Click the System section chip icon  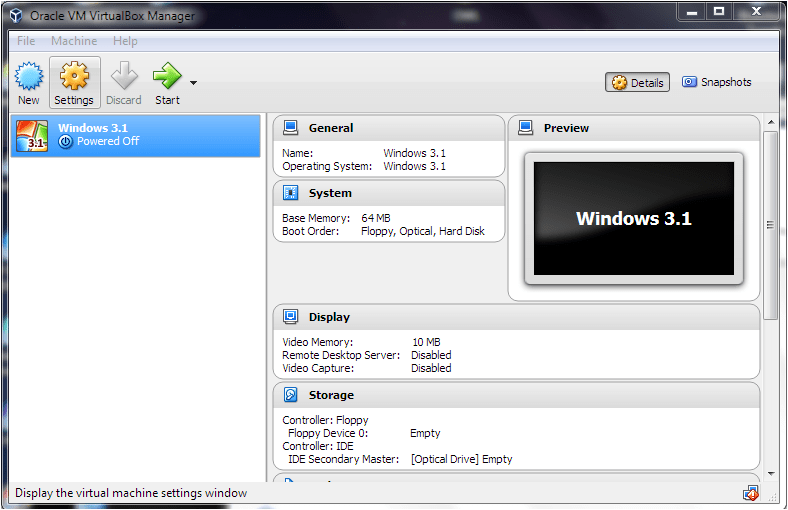tap(291, 193)
